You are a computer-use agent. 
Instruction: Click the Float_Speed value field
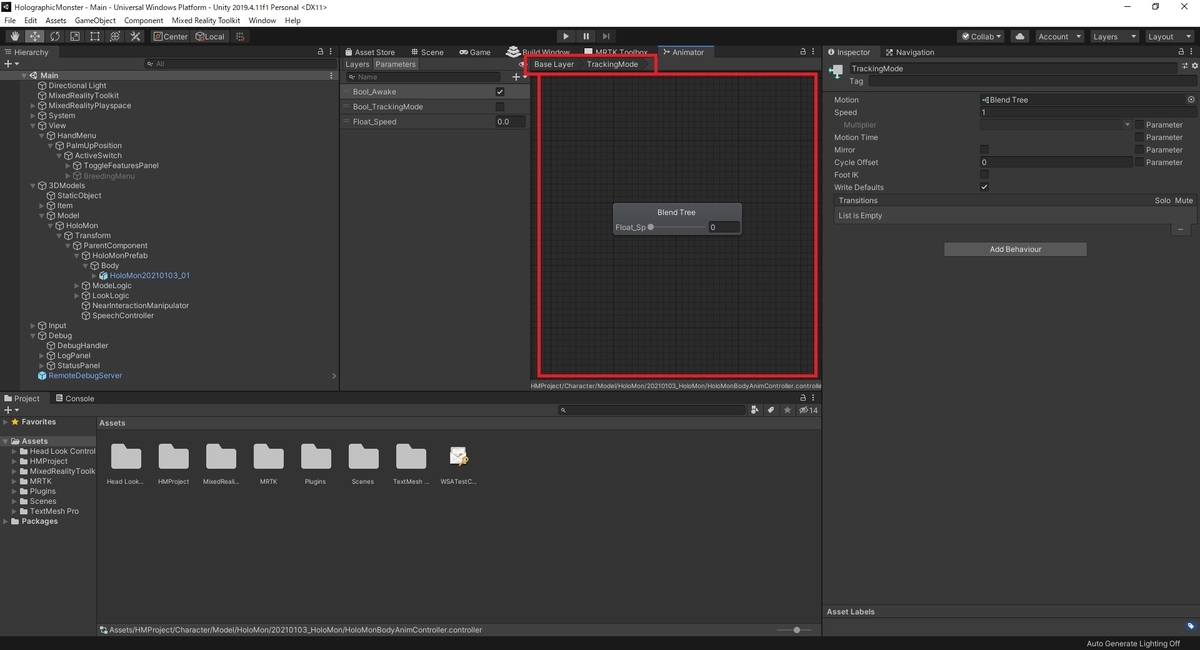pos(510,122)
